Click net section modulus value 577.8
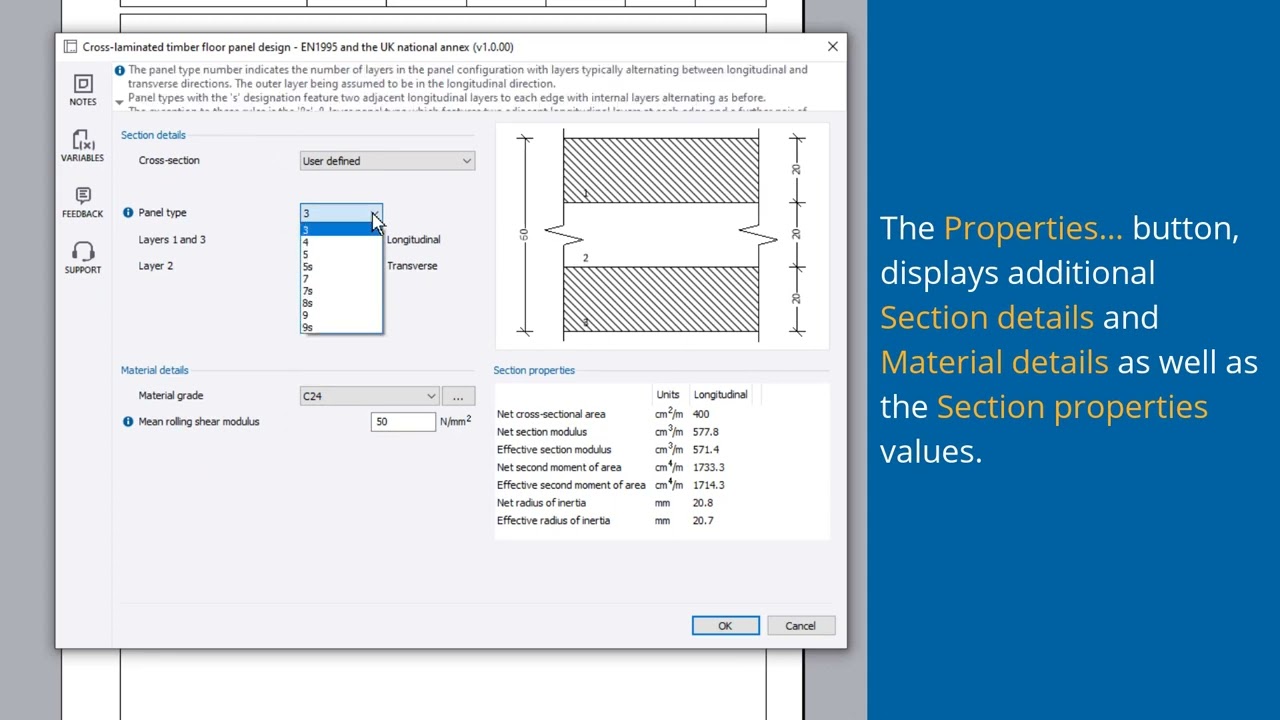Viewport: 1280px width, 720px height. click(x=705, y=432)
